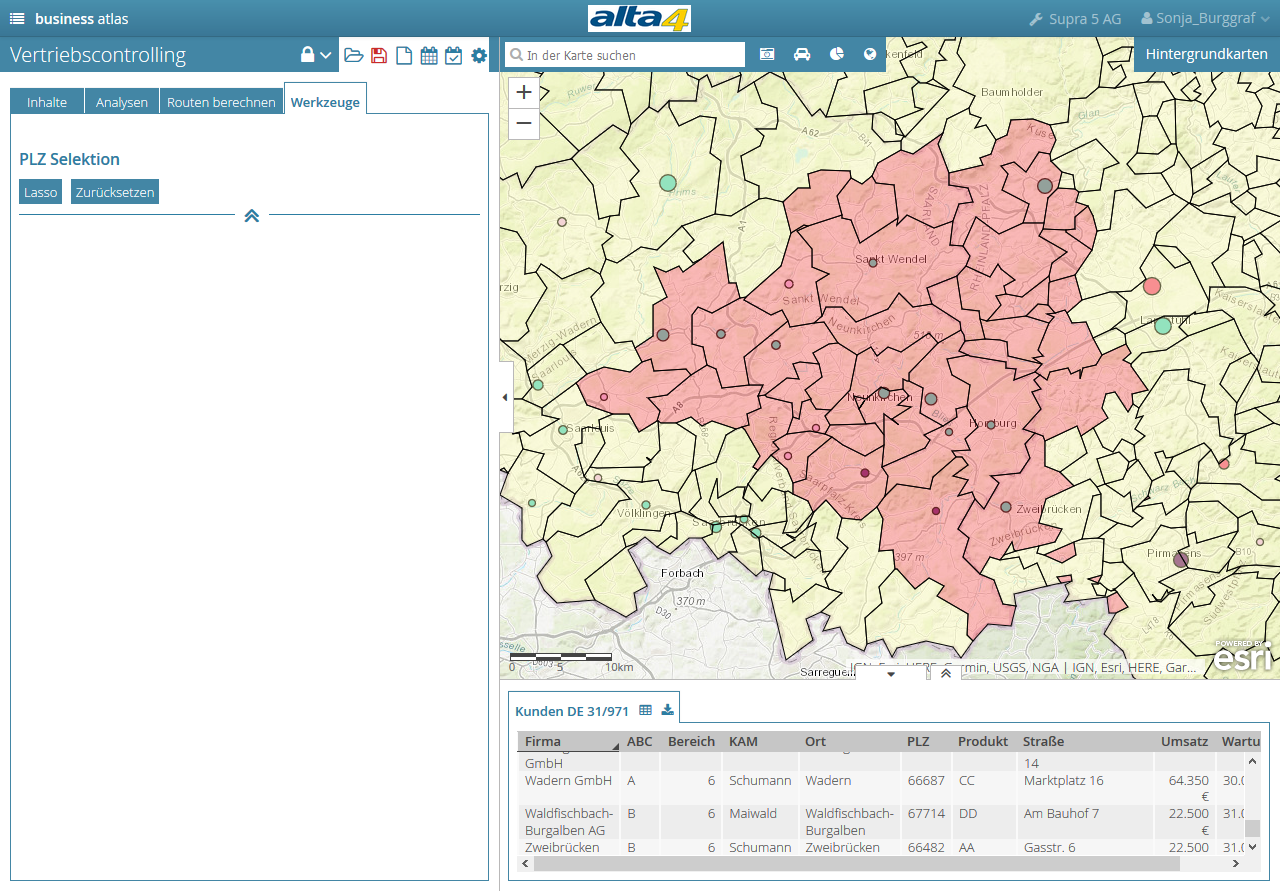Click the card icon right of map search

pos(768,54)
